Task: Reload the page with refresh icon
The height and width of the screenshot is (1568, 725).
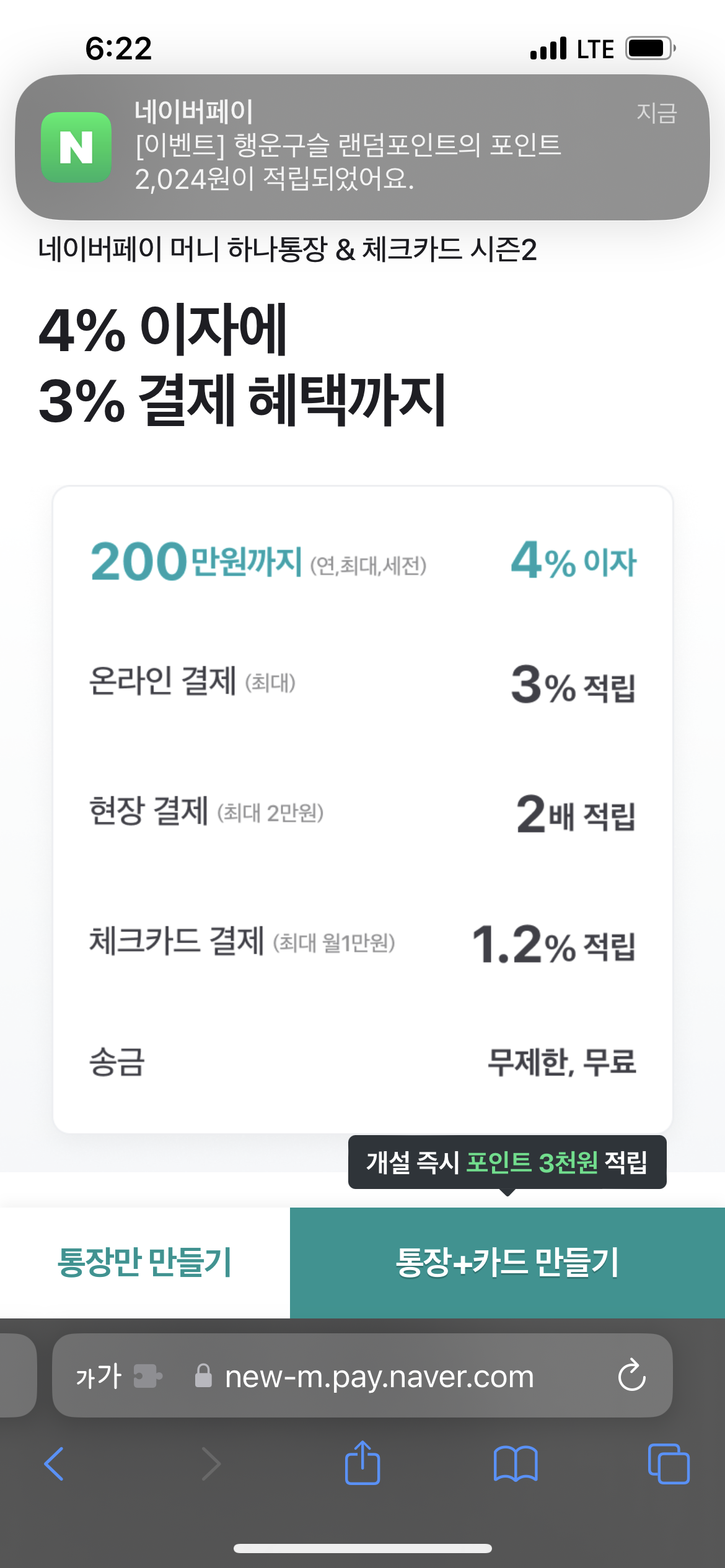Action: point(631,1376)
